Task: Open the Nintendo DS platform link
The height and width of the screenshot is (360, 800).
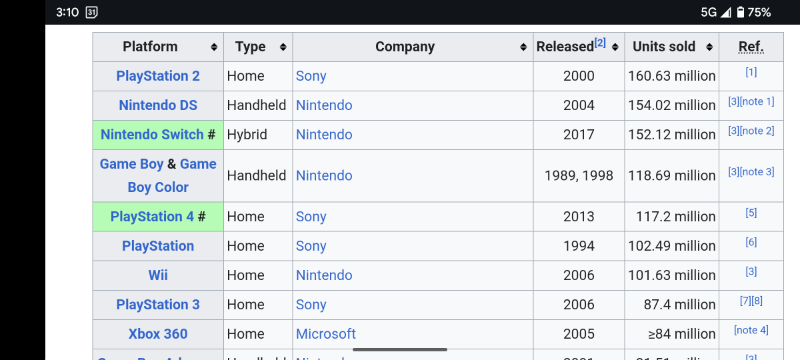Action: (x=158, y=105)
